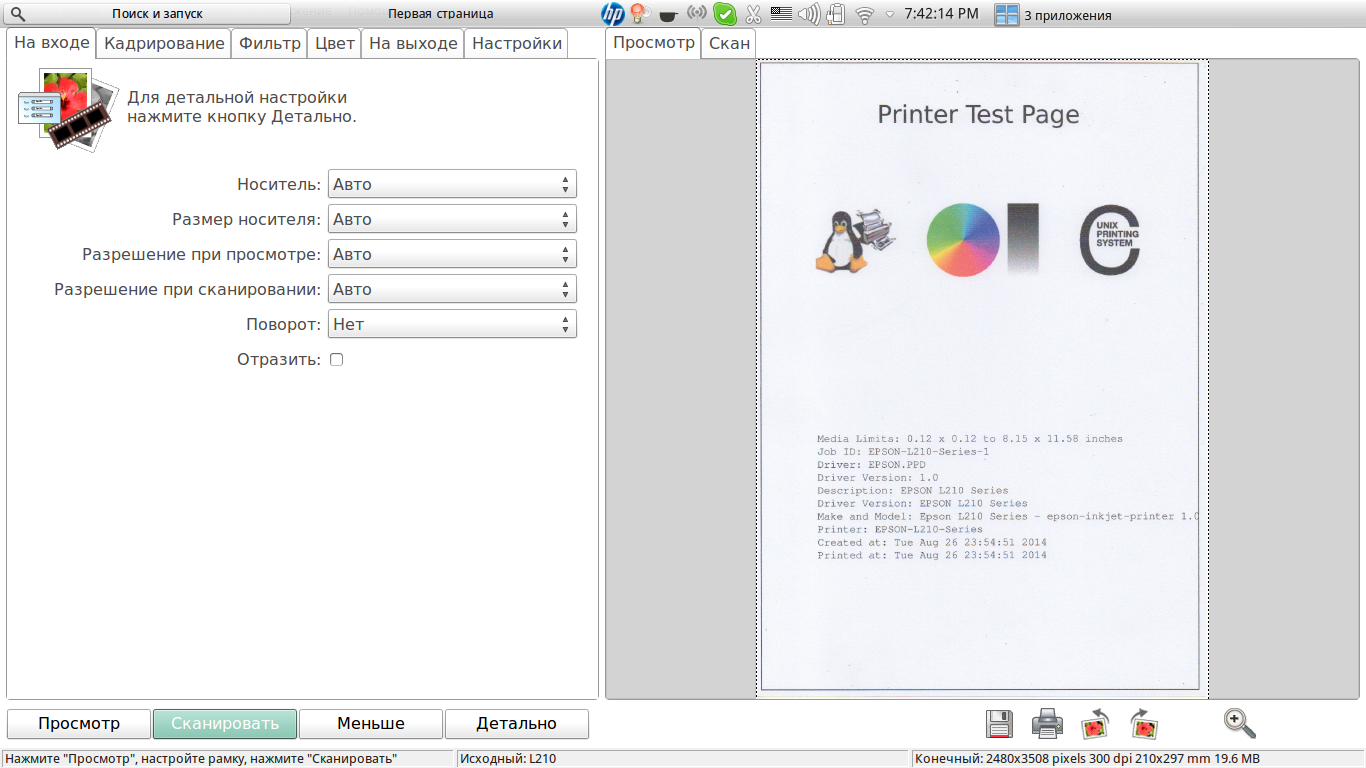Open the HP icon in the system tray
The height and width of the screenshot is (768, 1366).
click(612, 14)
